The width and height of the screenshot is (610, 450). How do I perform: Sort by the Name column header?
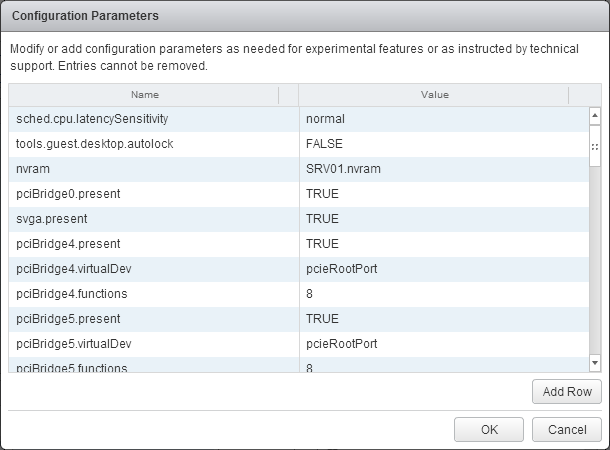[144, 95]
